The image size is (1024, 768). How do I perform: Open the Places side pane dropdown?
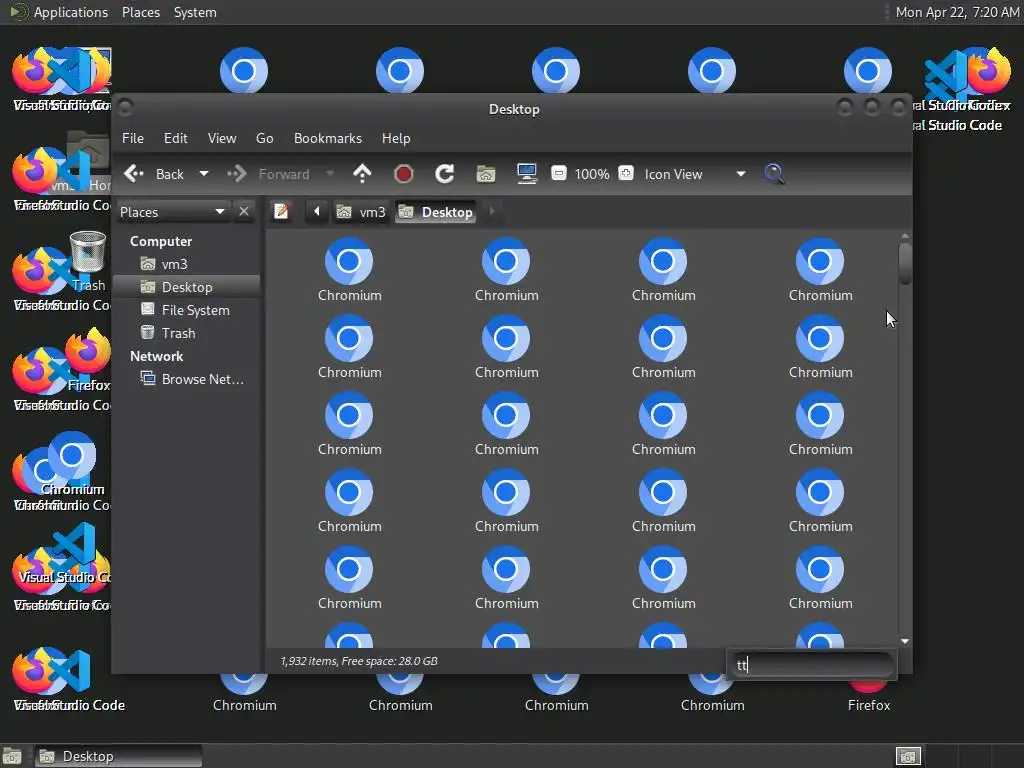tap(172, 212)
